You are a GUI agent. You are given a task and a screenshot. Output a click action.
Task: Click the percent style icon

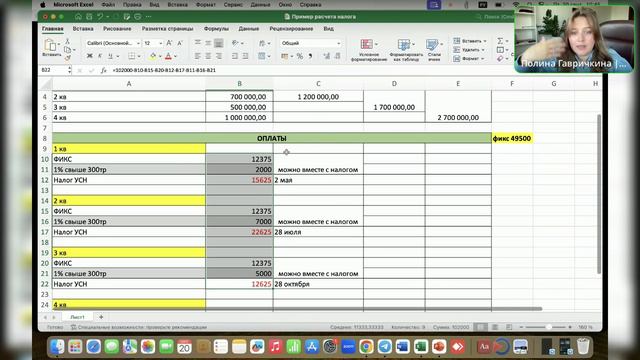coord(300,56)
